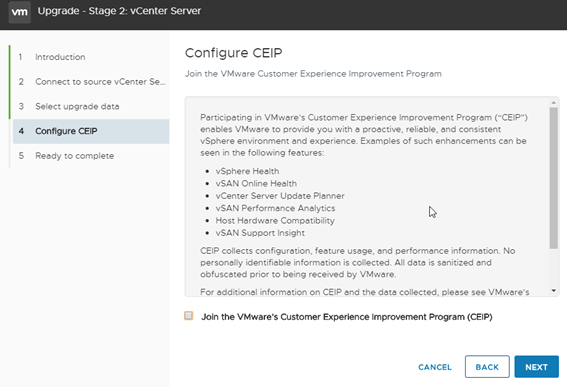Click the NEXT button
Screen dimensions: 567x387
(536, 367)
